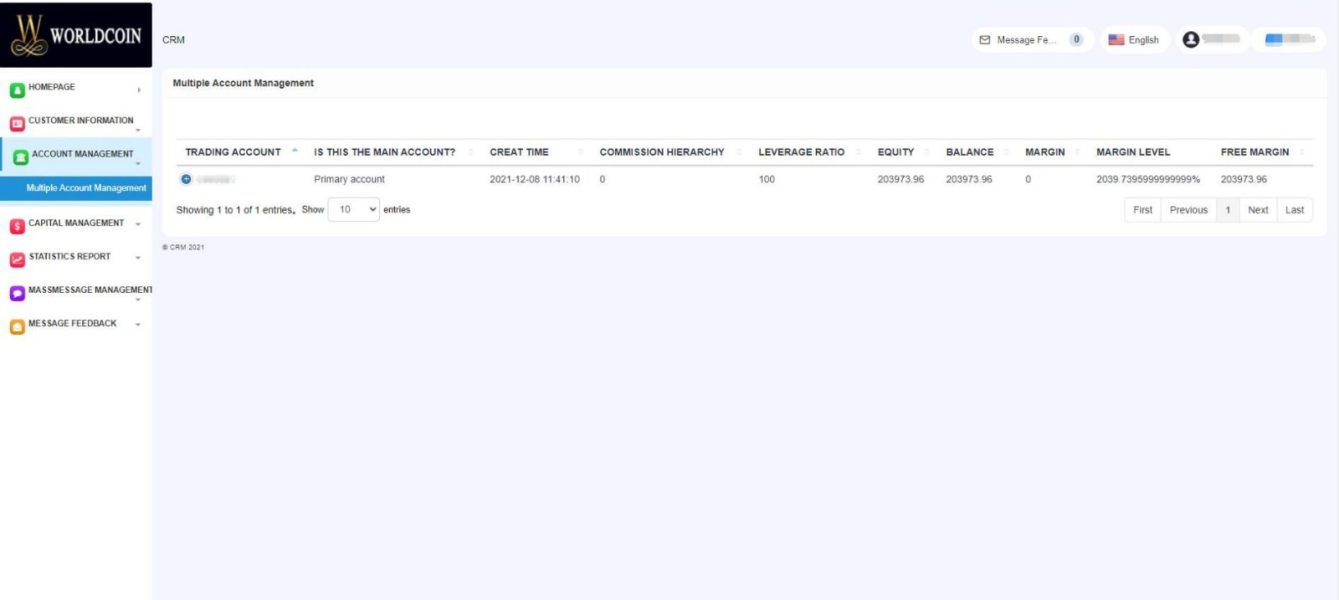Click the message count badge
Viewport: 1339px width, 600px height.
pyautogui.click(x=1076, y=40)
